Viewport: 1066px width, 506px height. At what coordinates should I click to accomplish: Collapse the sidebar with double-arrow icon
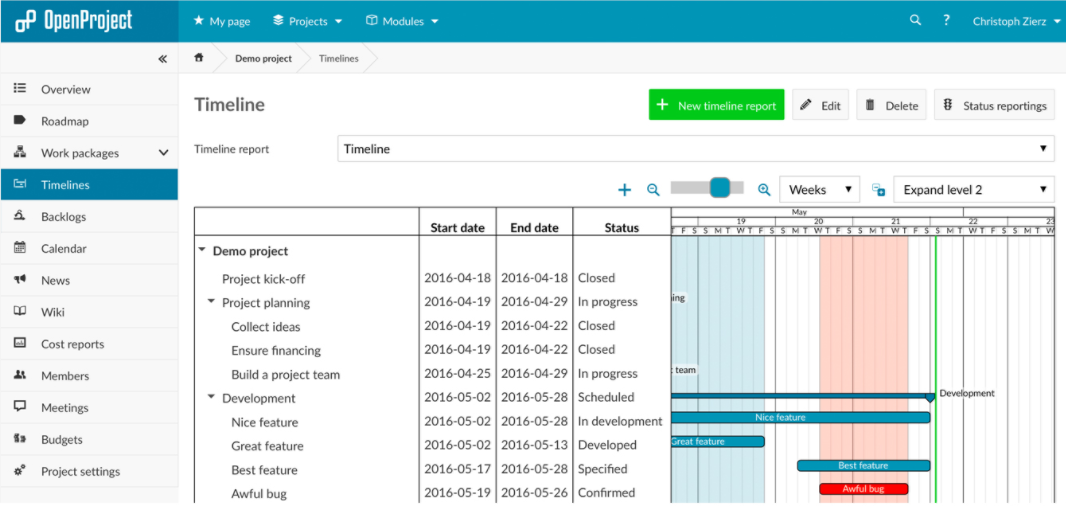(x=162, y=59)
